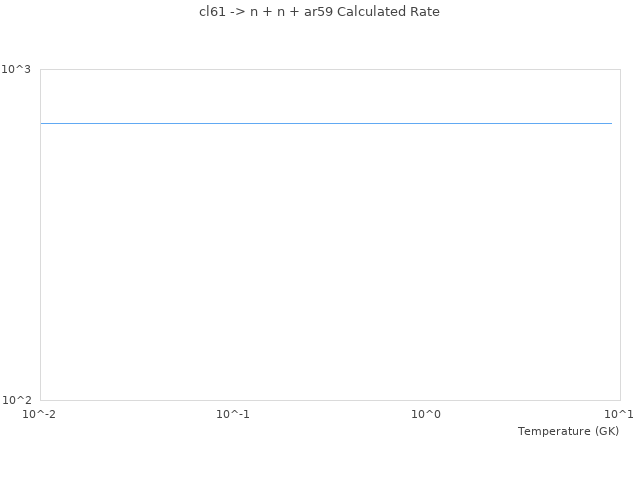Viewport: 640px width, 480px height.
Task: Click the first "n" in the title
Action: 254,12
